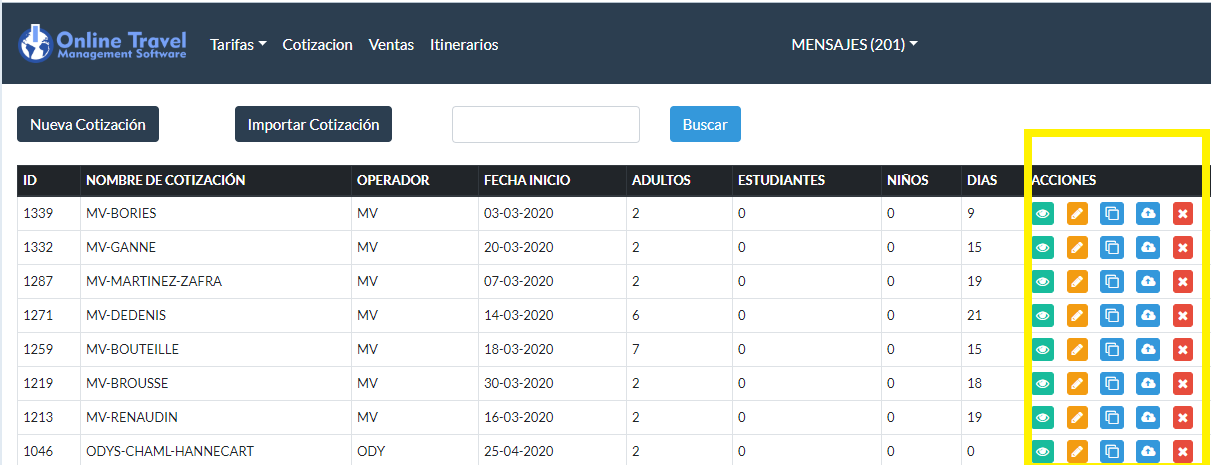Open the Ventas menu item
1211x465 pixels.
(x=391, y=45)
